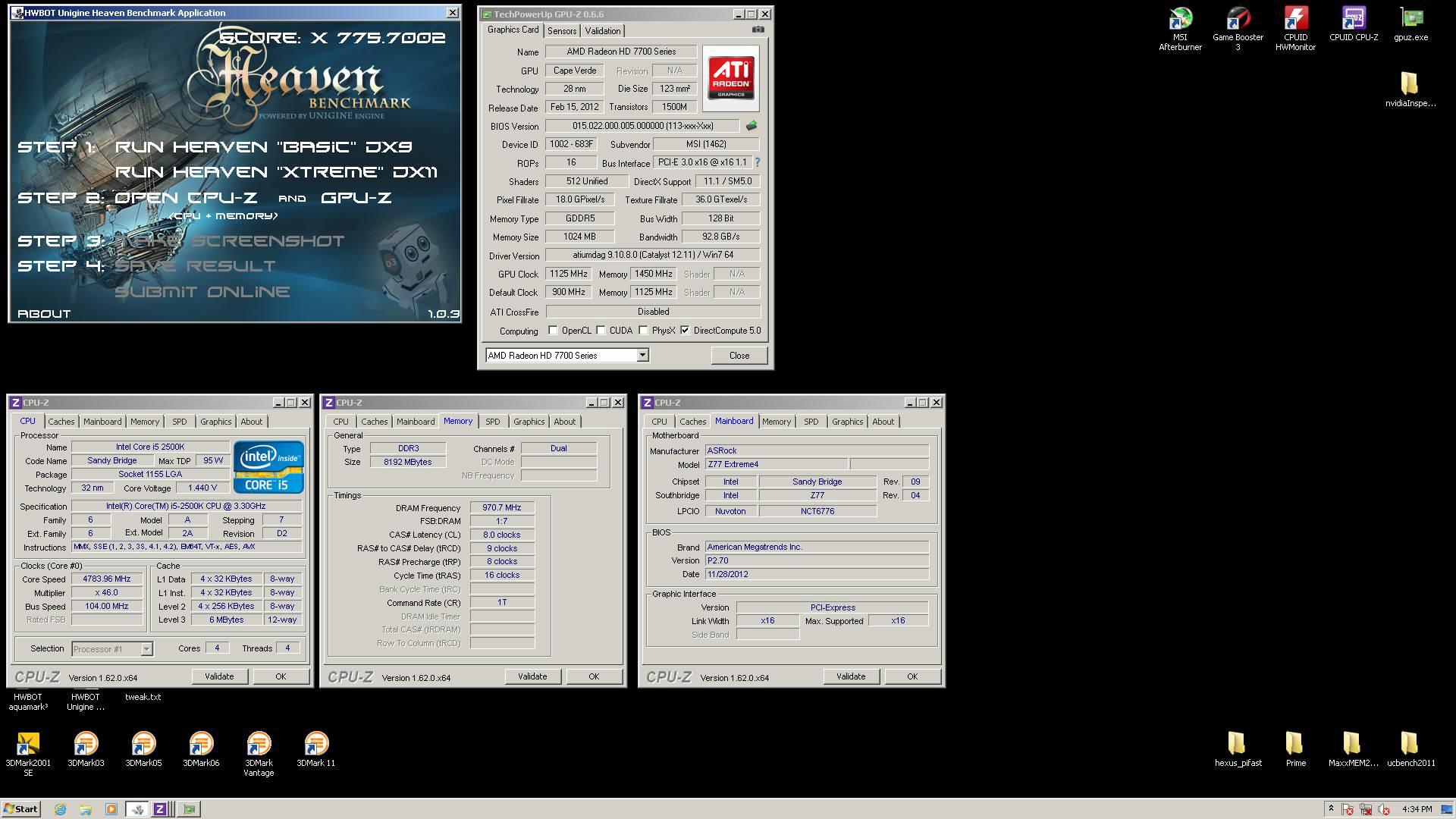Launch 3DMark05 desktop shortcut
Viewport: 1456px width, 819px height.
[x=143, y=750]
